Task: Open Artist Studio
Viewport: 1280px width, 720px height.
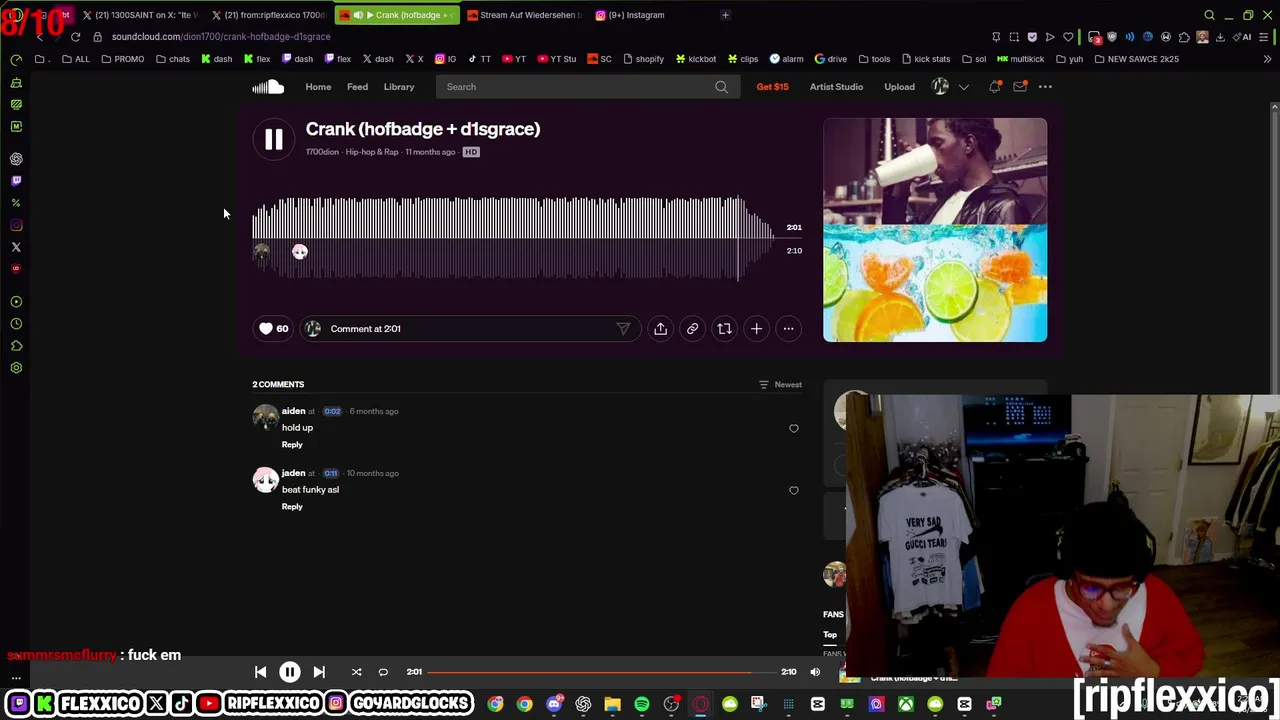Action: pyautogui.click(x=836, y=87)
